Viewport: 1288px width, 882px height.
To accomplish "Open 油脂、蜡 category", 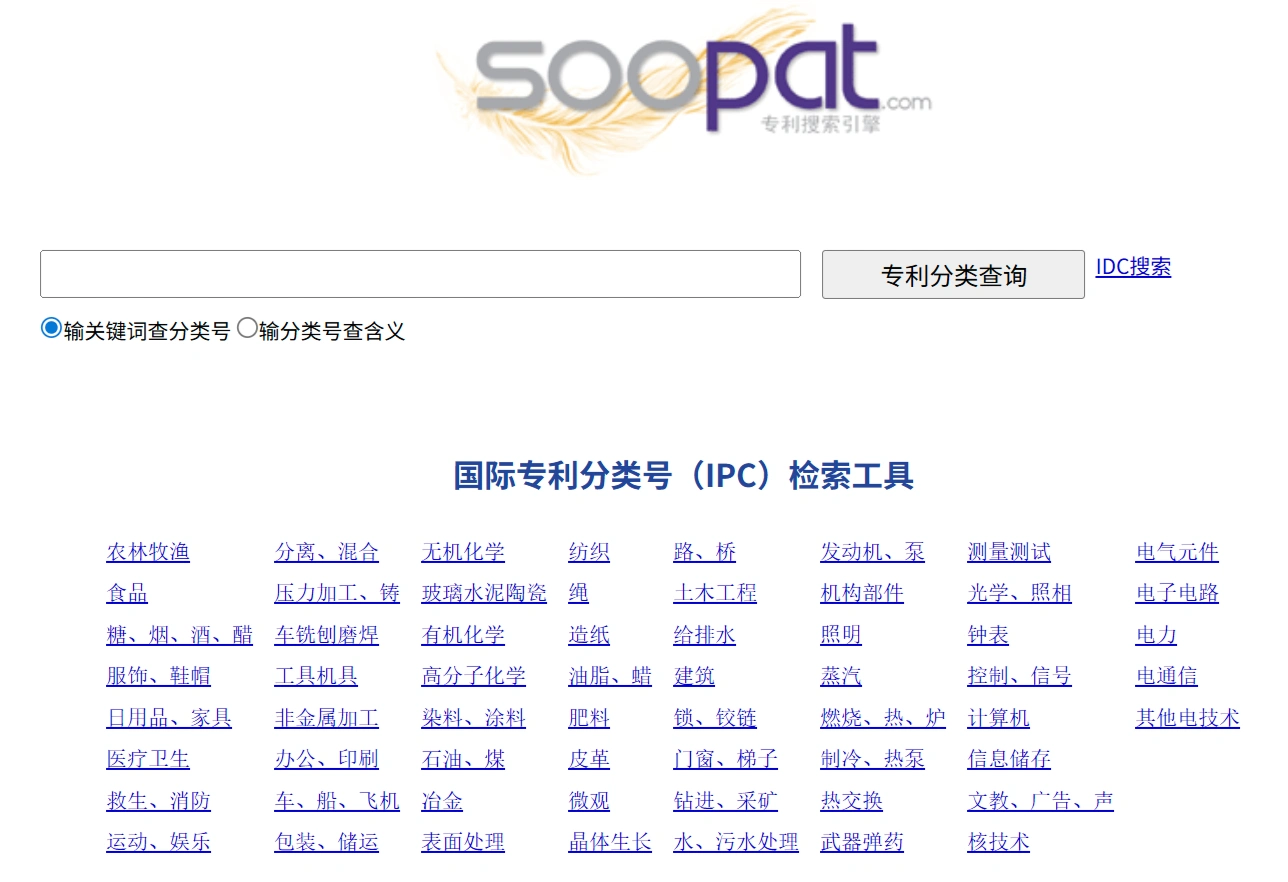I will tap(610, 676).
